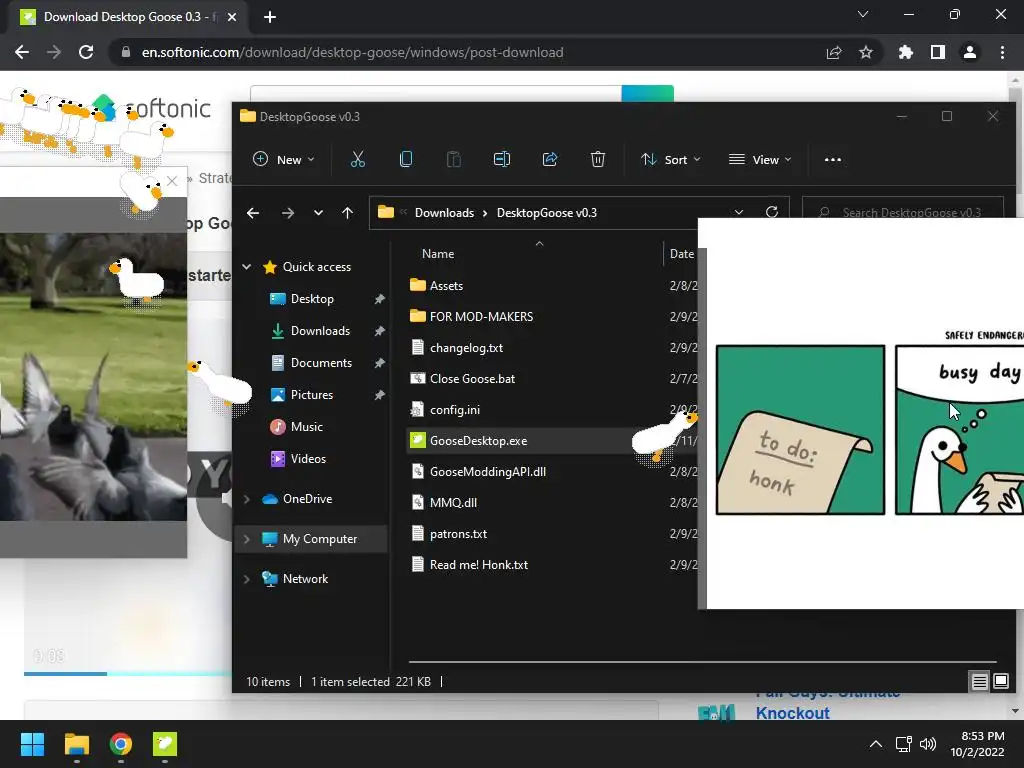Select Desktop in Quick access
The image size is (1024, 768).
312,298
